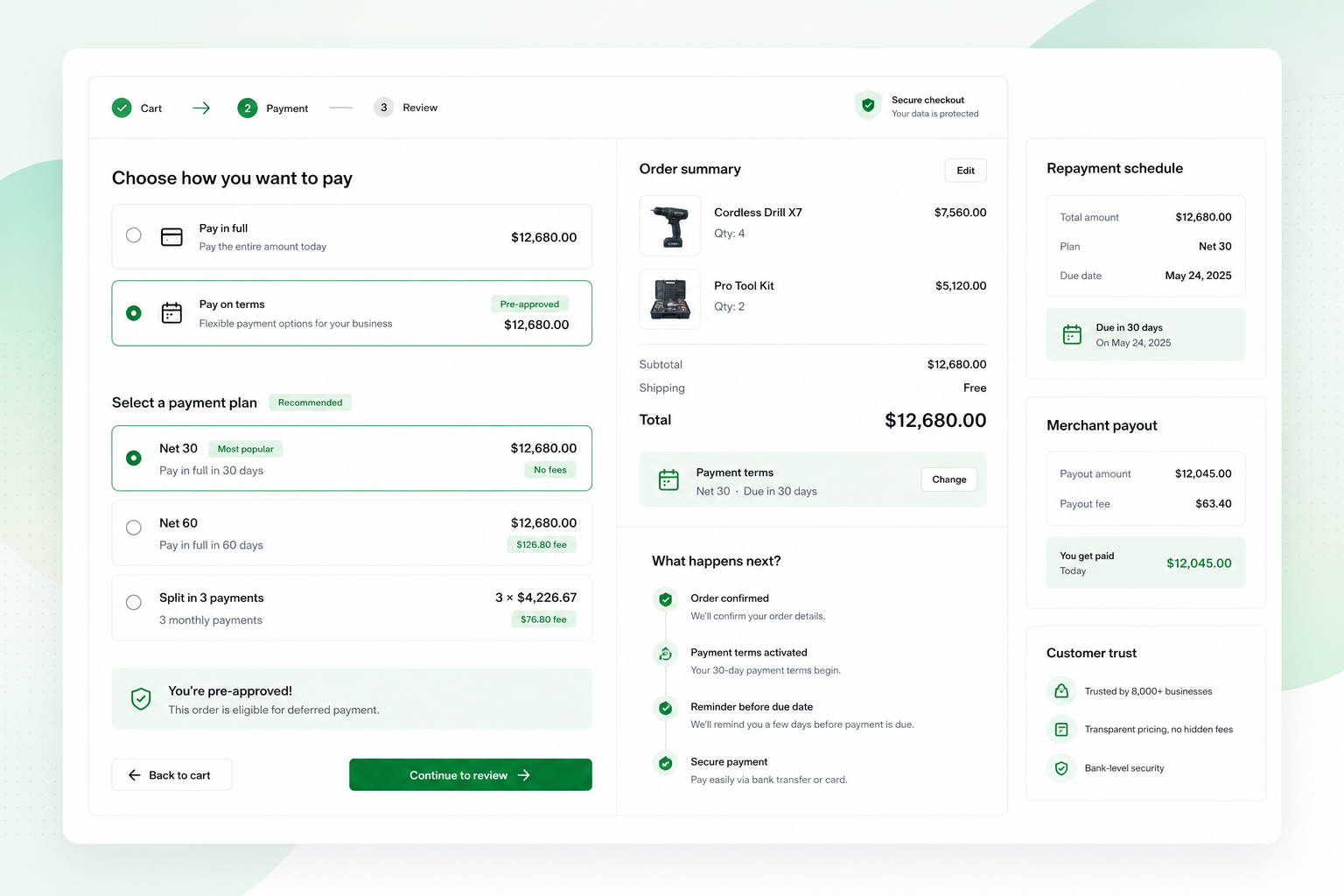
Task: Click the calendar icon next to Due in 30 days
Action: (1072, 334)
